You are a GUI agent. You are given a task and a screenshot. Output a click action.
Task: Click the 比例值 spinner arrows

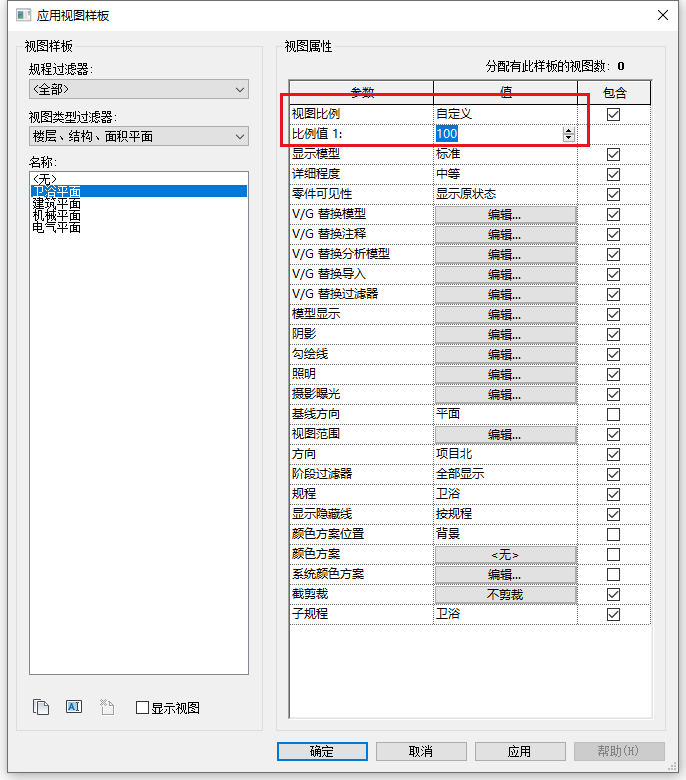click(x=569, y=134)
